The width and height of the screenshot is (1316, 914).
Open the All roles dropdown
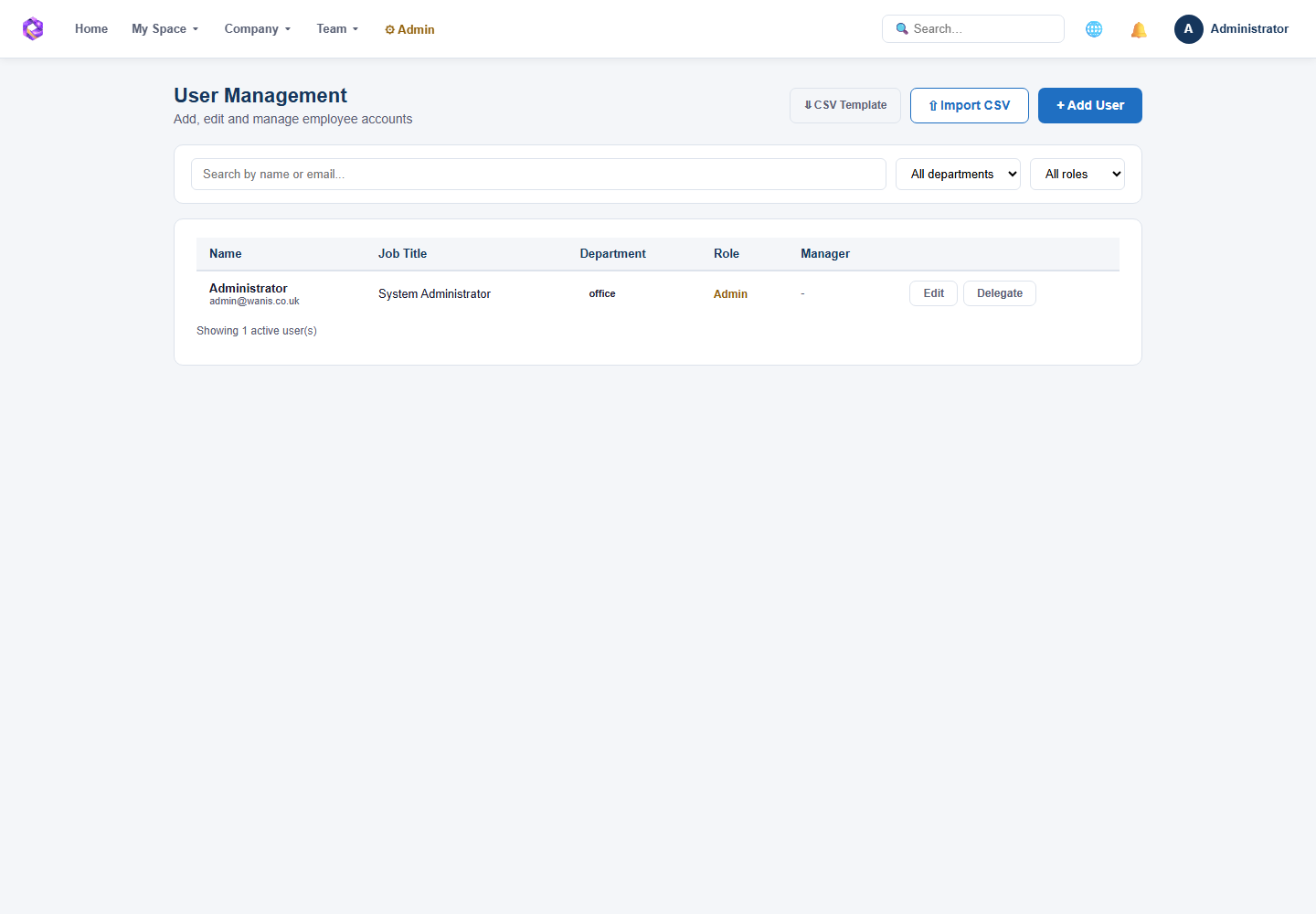1077,175
